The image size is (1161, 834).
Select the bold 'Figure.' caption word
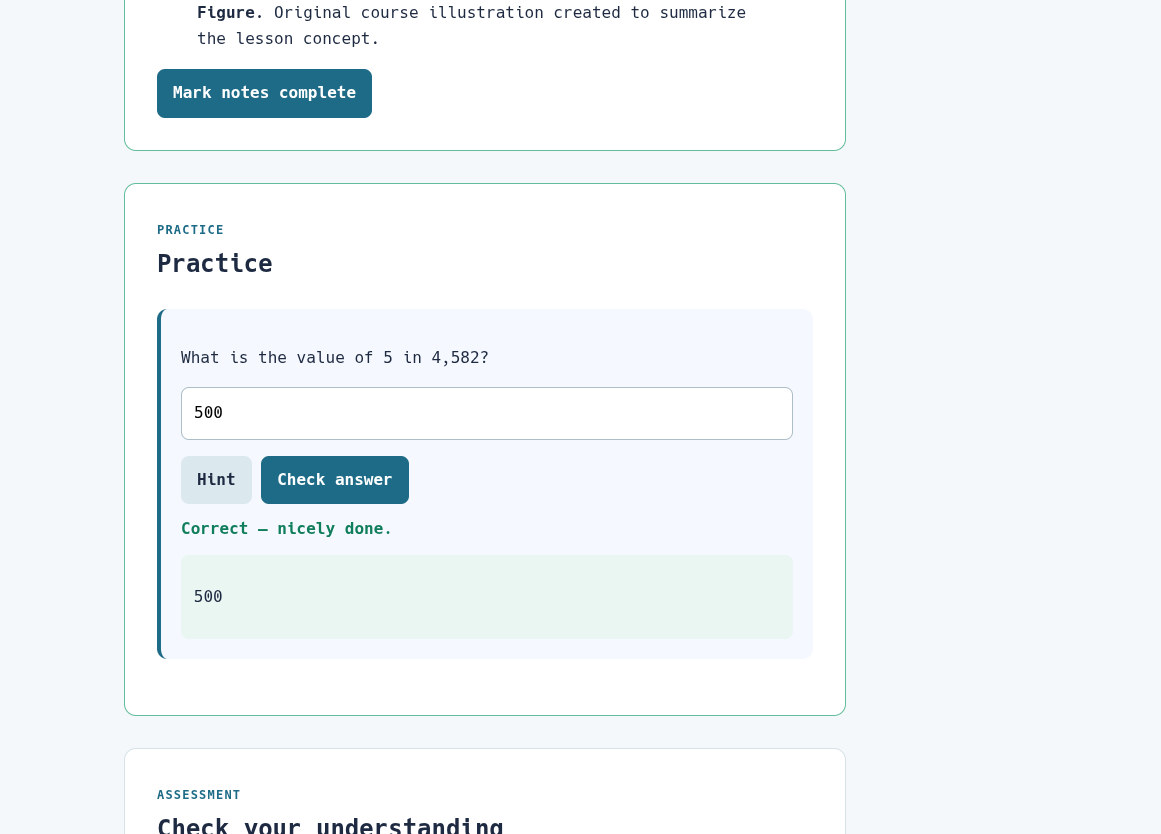pyautogui.click(x=230, y=13)
